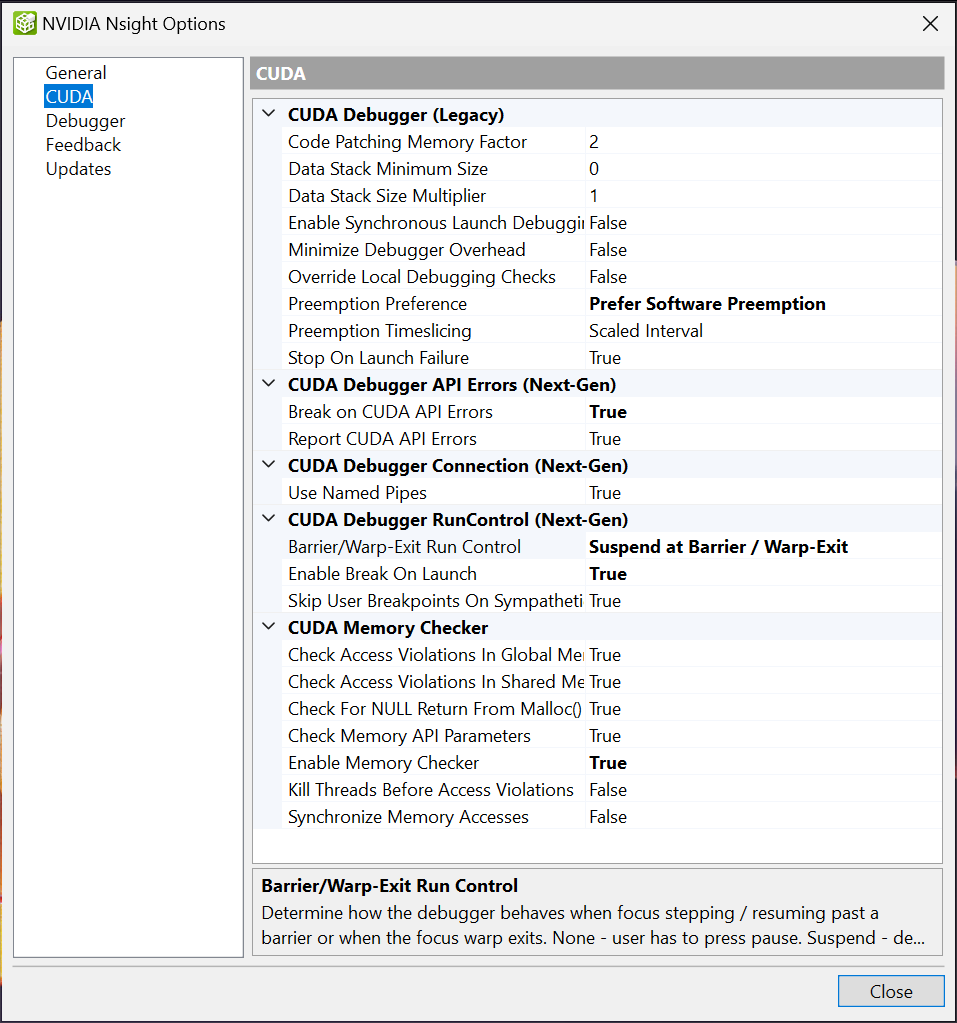Switch to the Feedback category
The image size is (957, 1023).
(x=83, y=145)
